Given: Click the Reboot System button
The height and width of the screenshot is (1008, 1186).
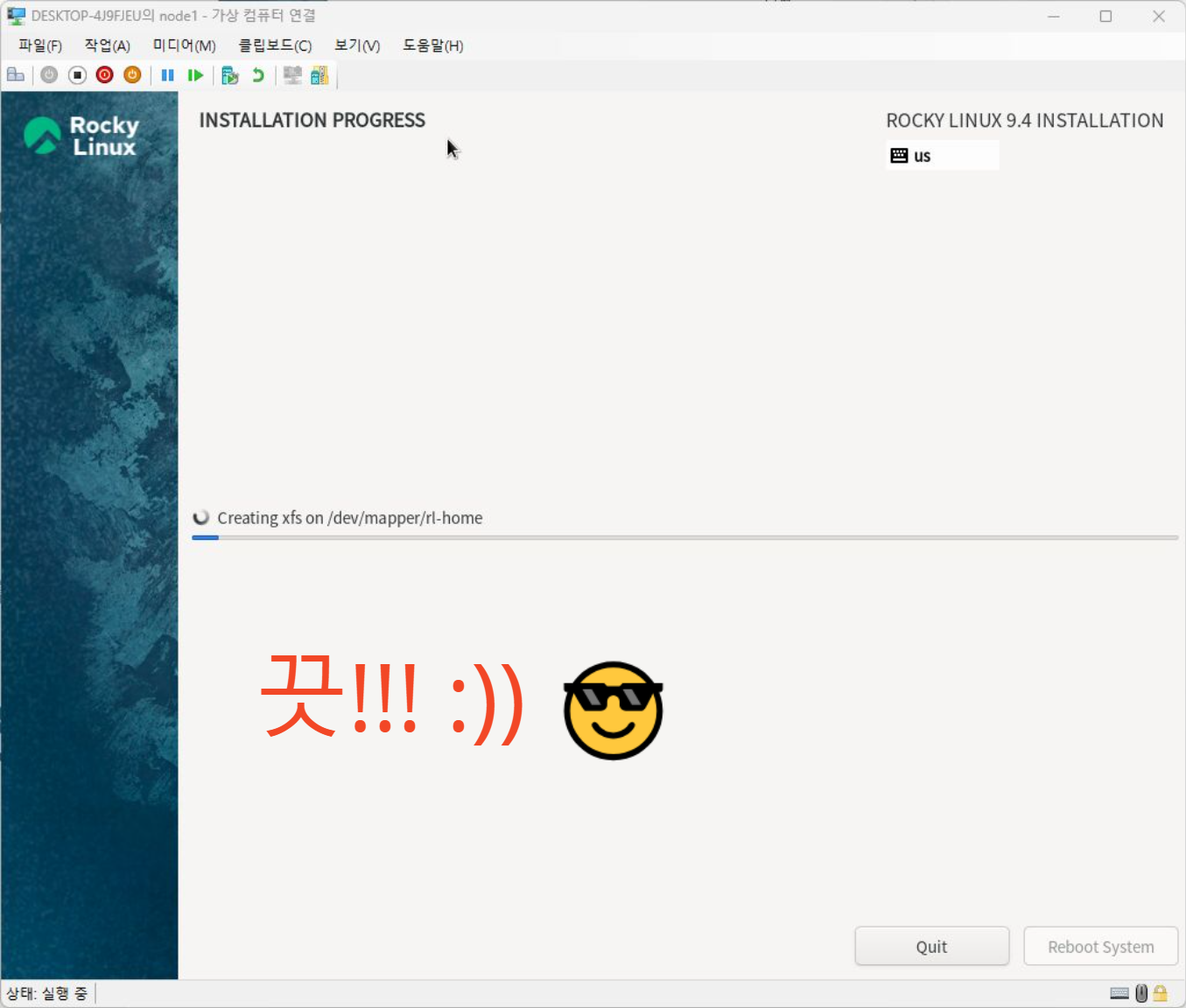Looking at the screenshot, I should (x=1101, y=947).
